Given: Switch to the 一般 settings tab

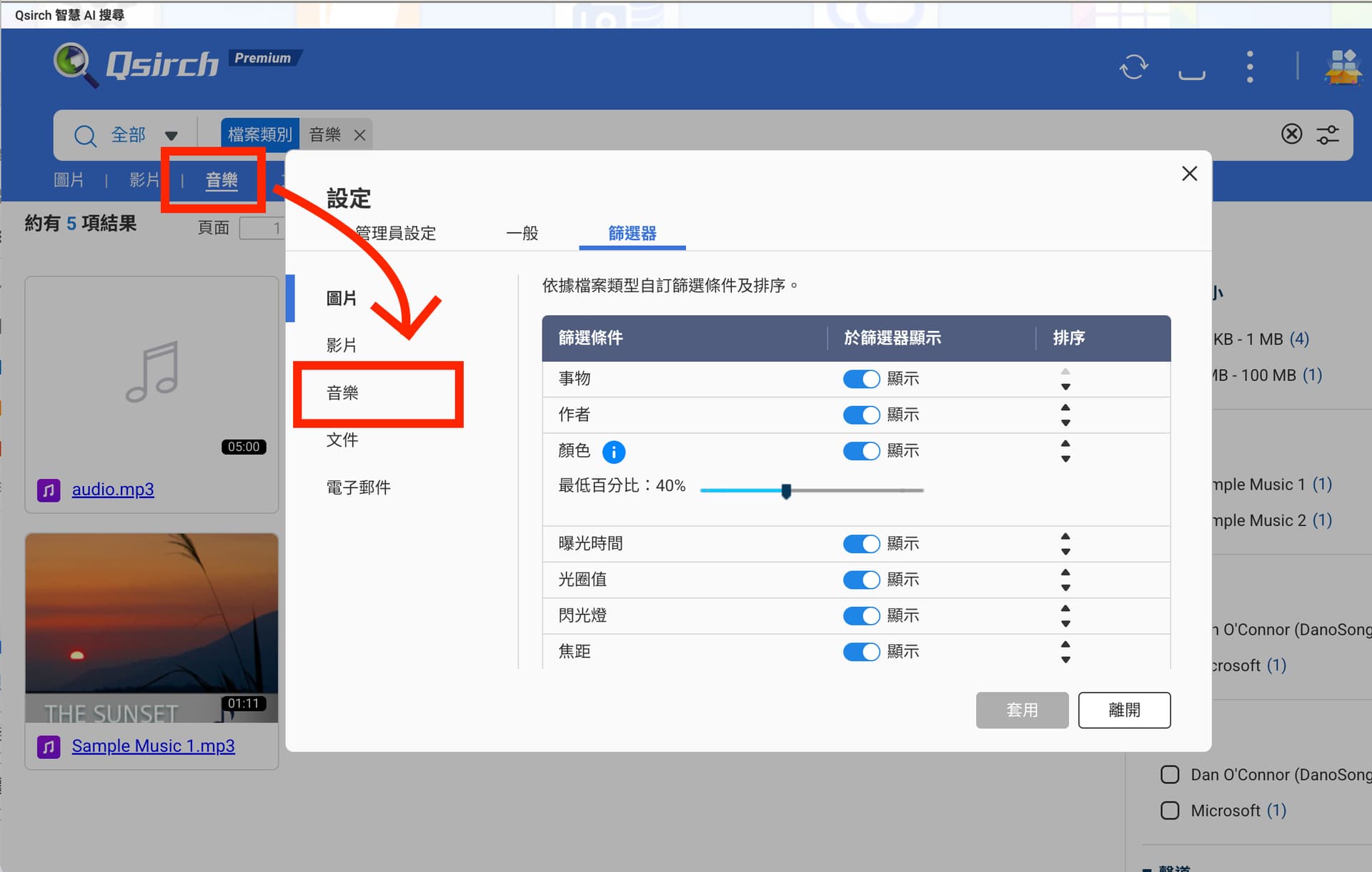Looking at the screenshot, I should click(522, 233).
